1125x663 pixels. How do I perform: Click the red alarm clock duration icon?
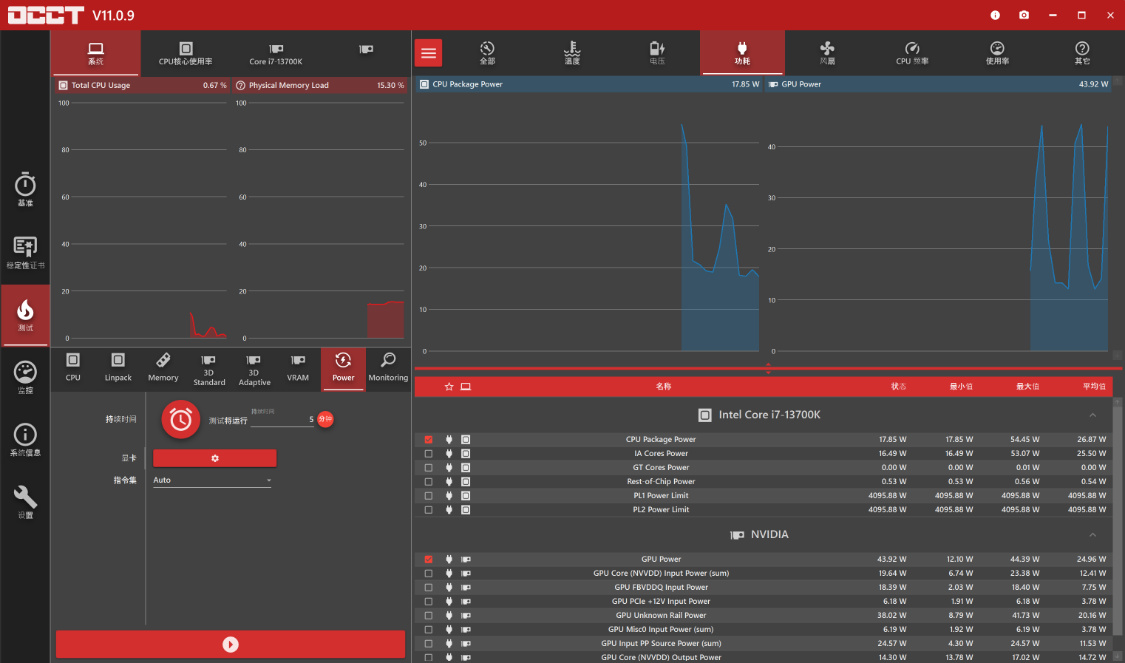click(180, 420)
